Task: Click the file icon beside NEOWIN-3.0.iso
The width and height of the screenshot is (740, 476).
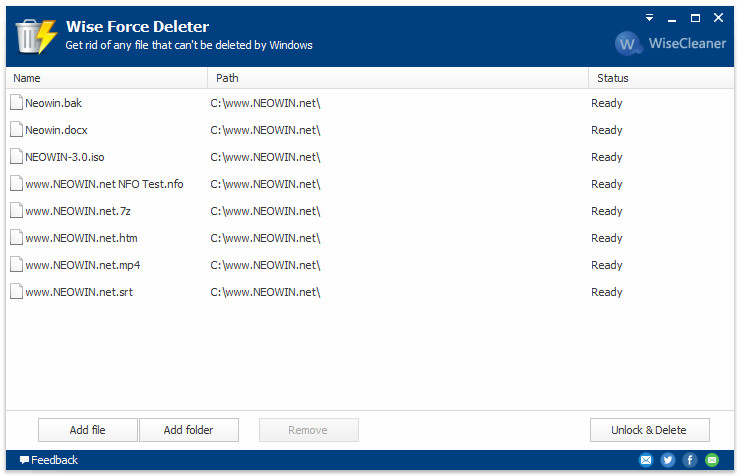Action: click(17, 156)
